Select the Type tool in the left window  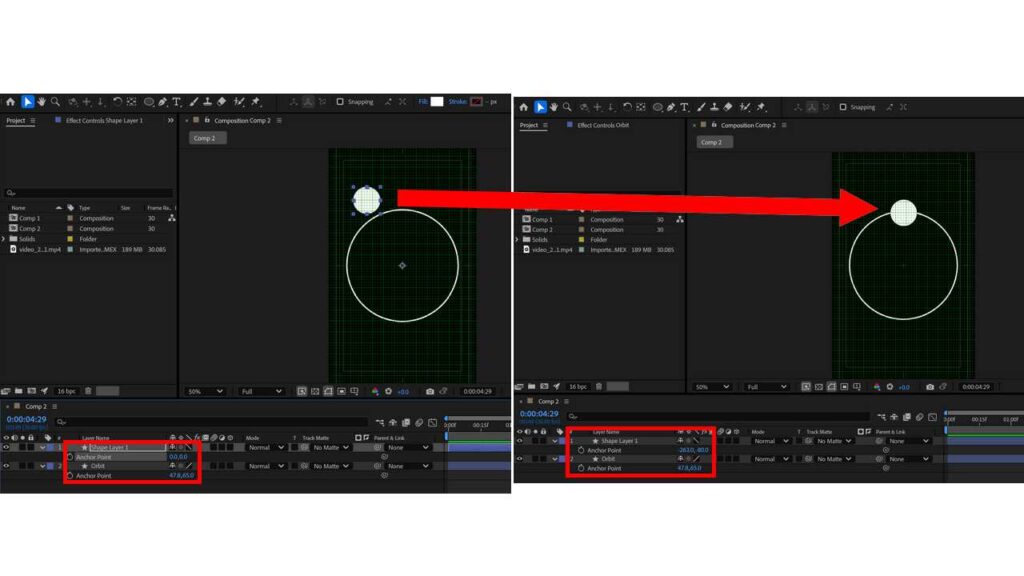[x=176, y=102]
